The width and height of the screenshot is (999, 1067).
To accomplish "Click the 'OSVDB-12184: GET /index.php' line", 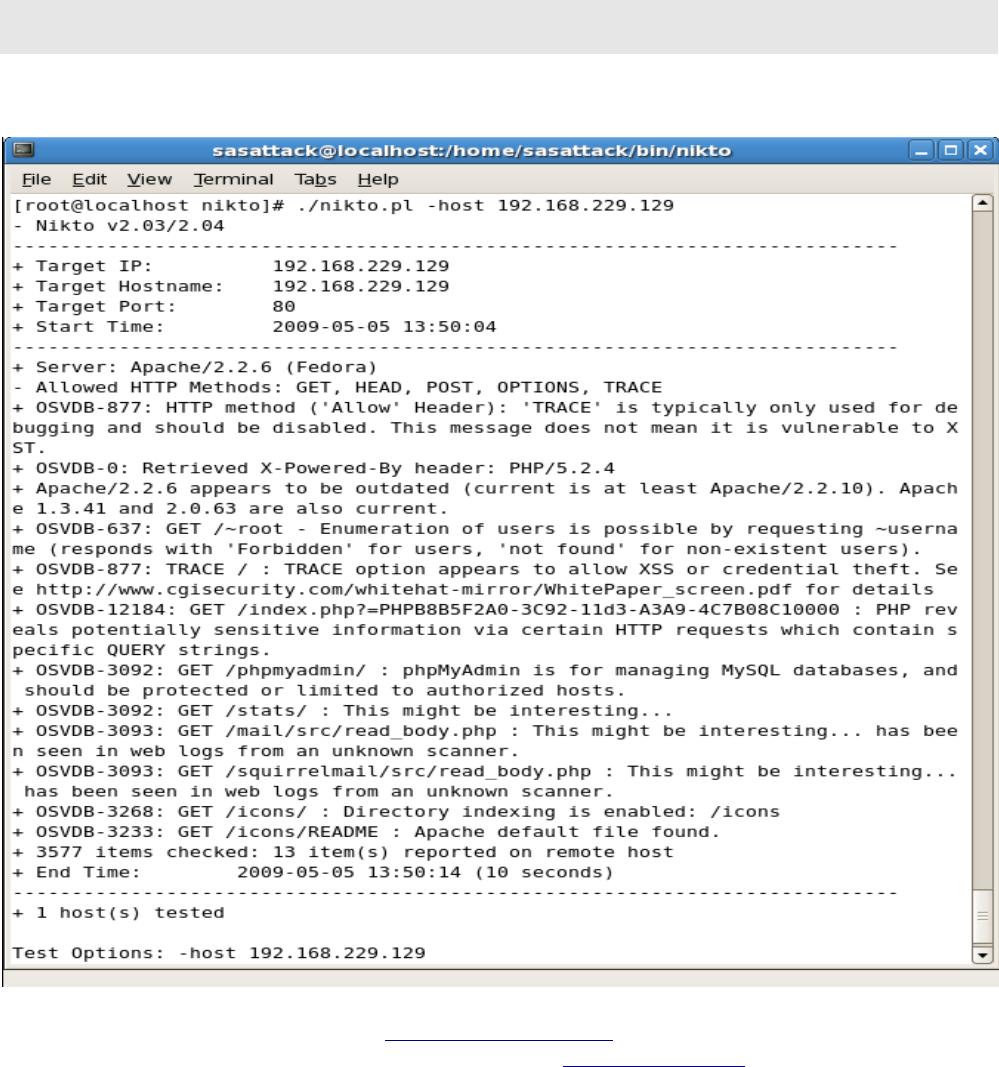I will point(485,610).
